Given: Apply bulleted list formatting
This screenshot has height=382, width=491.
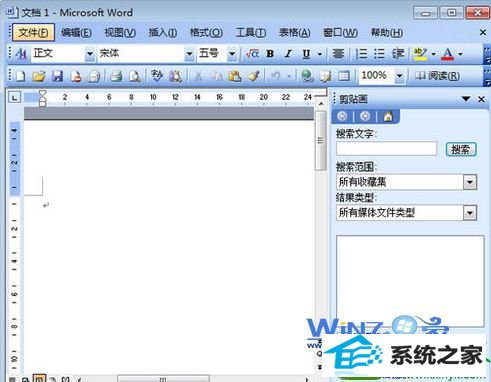Looking at the screenshot, I should click(x=379, y=54).
